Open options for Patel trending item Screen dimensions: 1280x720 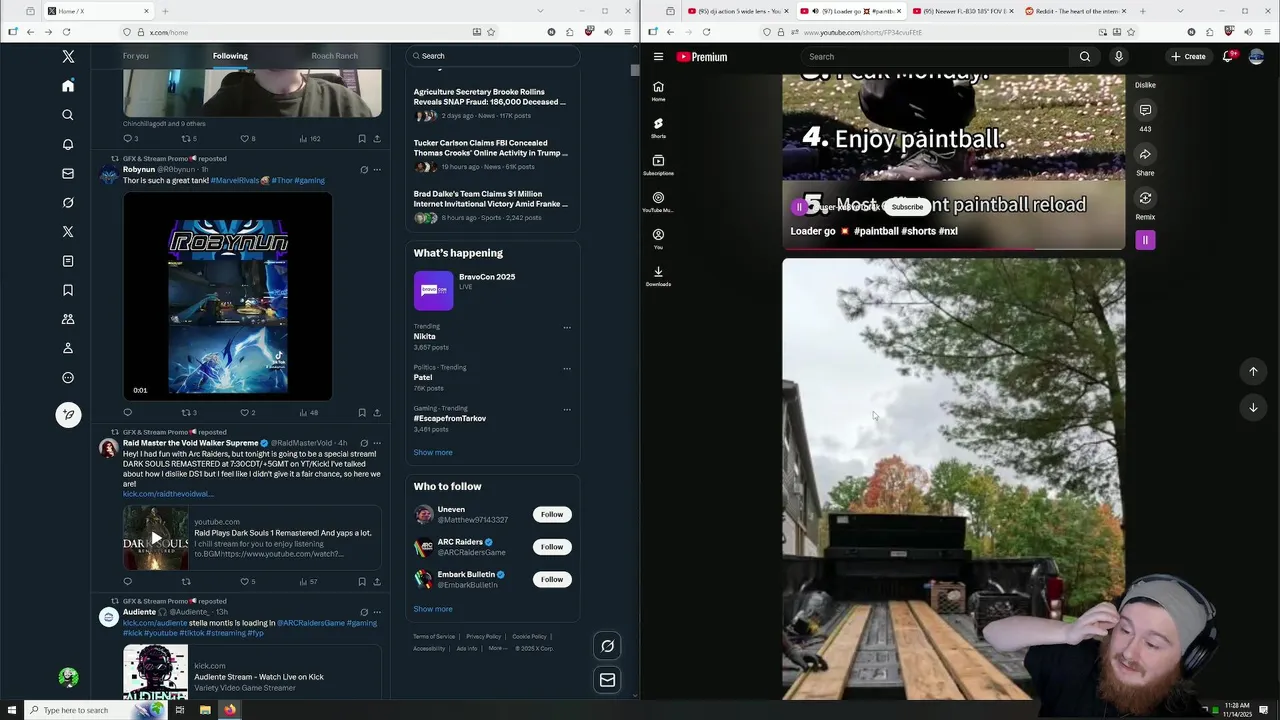[x=567, y=368]
